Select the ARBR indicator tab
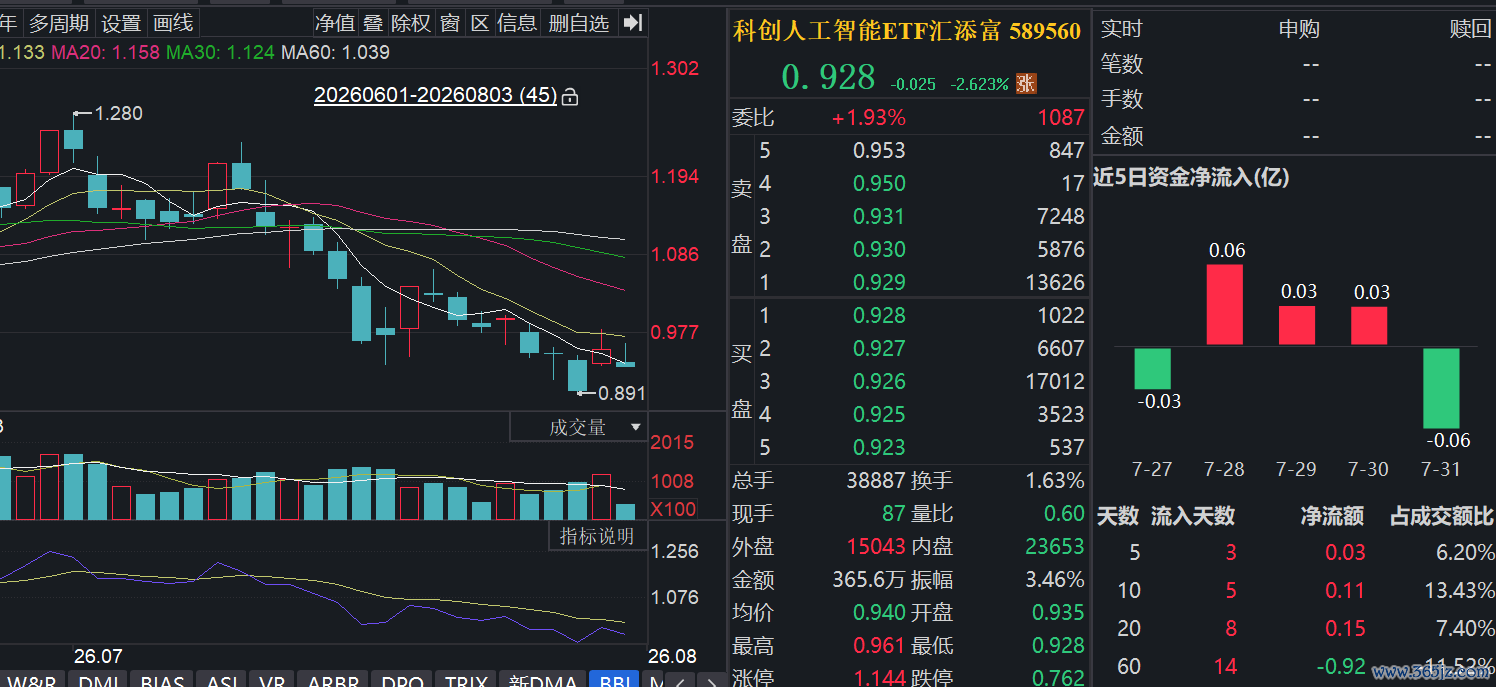The width and height of the screenshot is (1496, 687). 333,682
